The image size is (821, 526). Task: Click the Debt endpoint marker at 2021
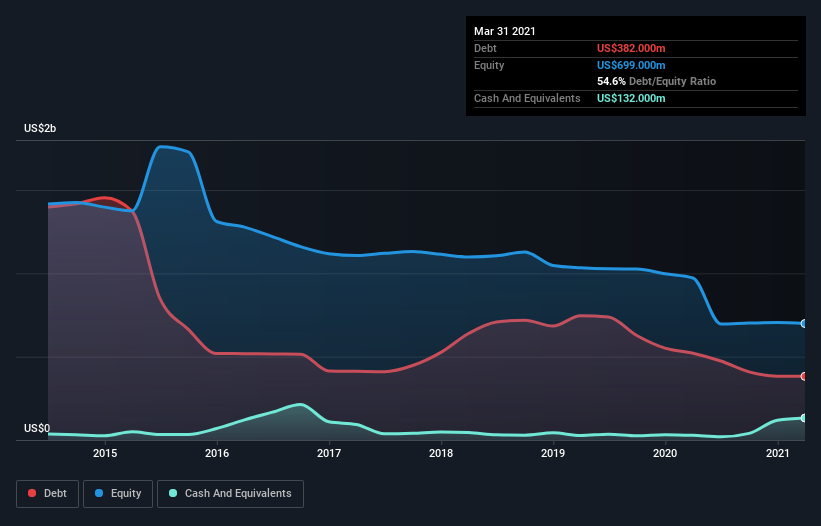tap(804, 376)
